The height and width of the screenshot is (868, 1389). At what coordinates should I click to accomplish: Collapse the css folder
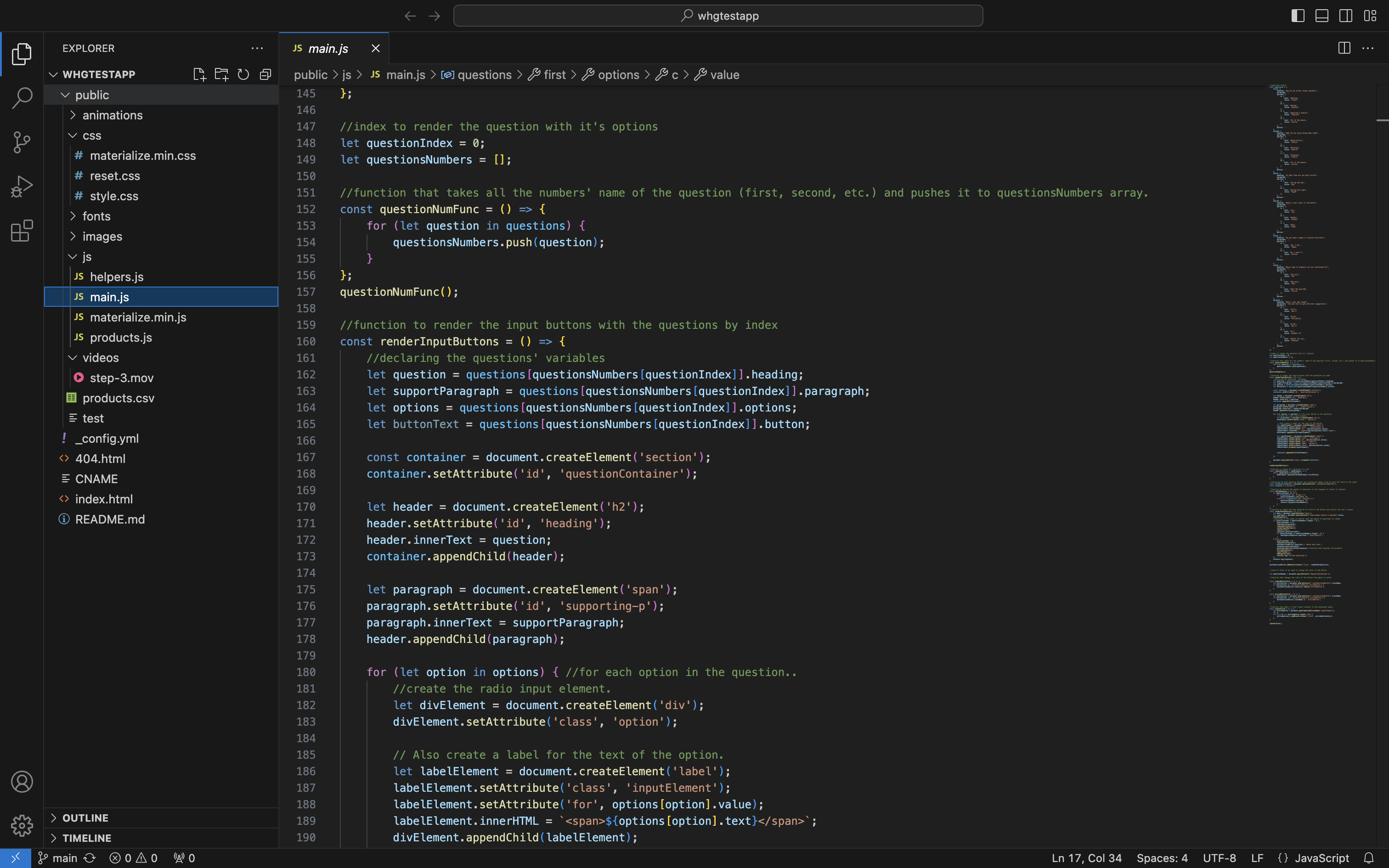[92, 135]
